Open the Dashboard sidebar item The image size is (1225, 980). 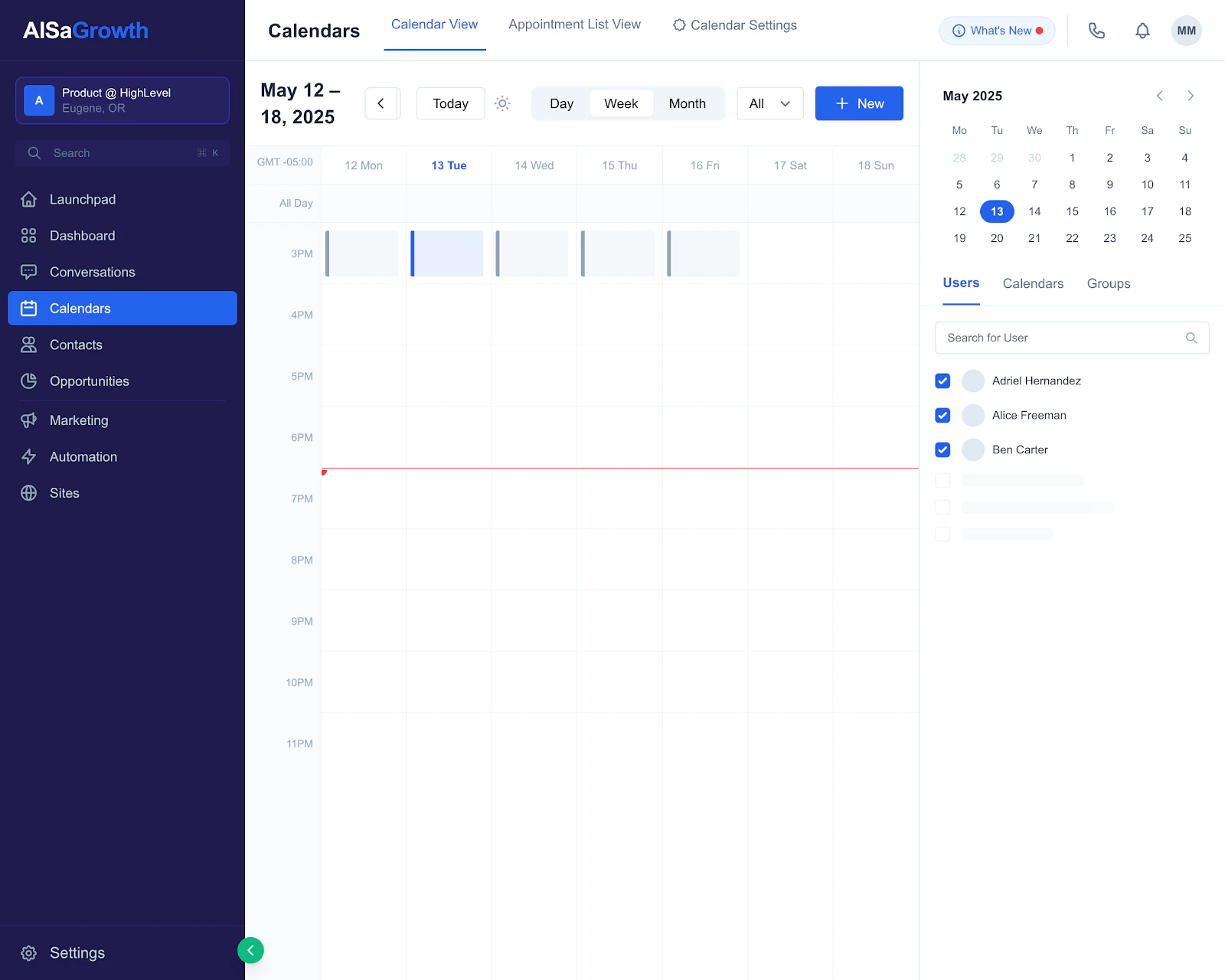(122, 236)
